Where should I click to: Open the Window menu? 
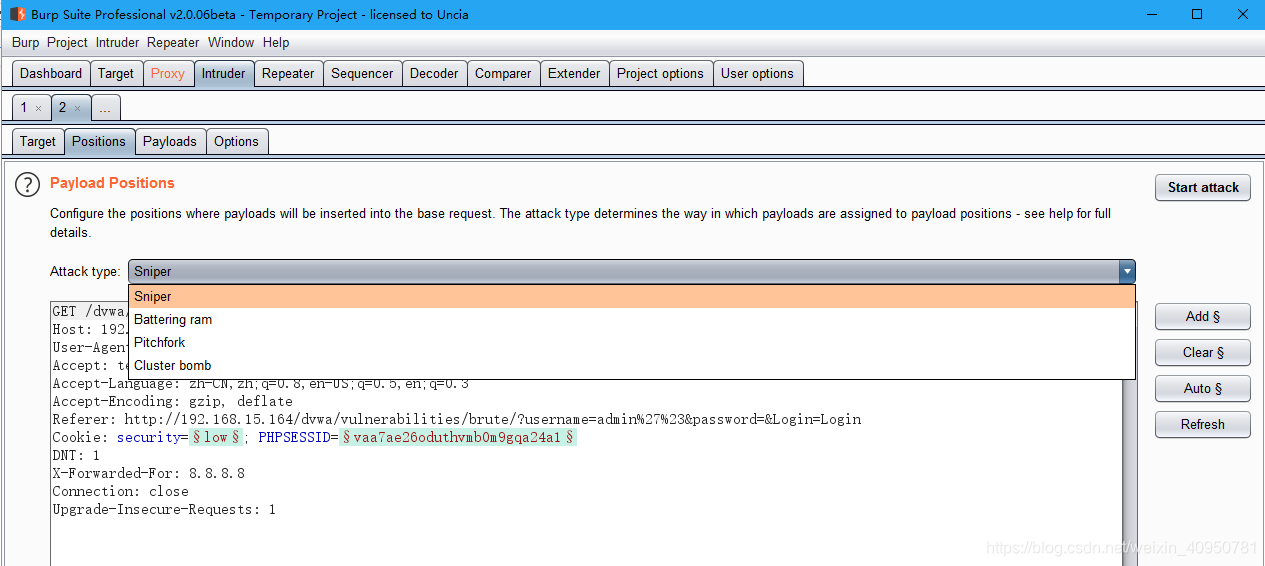click(231, 42)
